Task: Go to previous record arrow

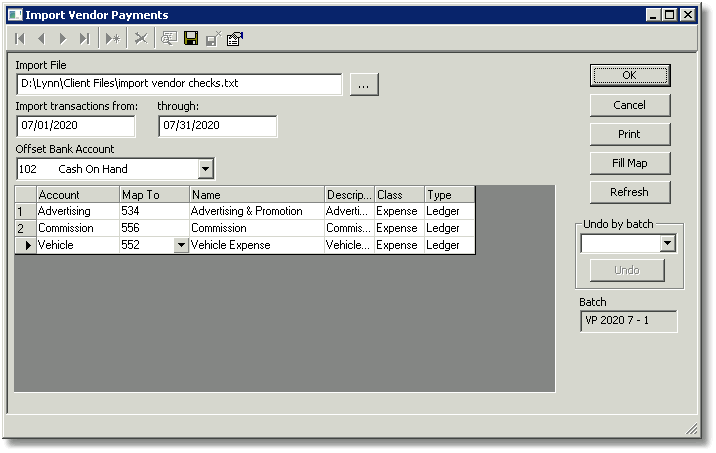Action: click(x=42, y=39)
